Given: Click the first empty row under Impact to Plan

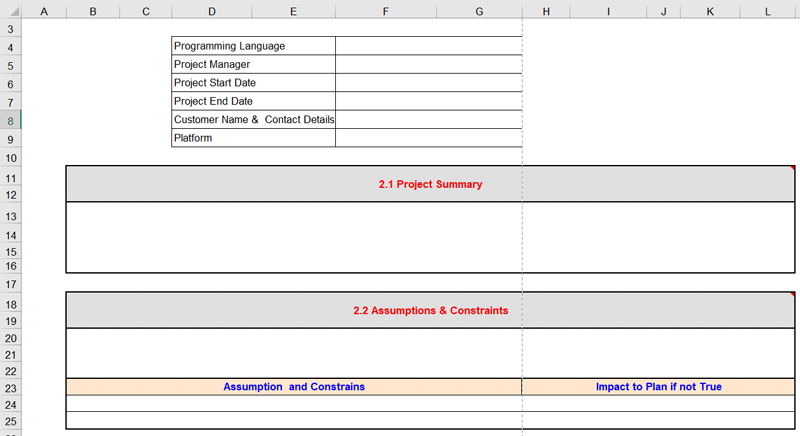Looking at the screenshot, I should coord(658,404).
